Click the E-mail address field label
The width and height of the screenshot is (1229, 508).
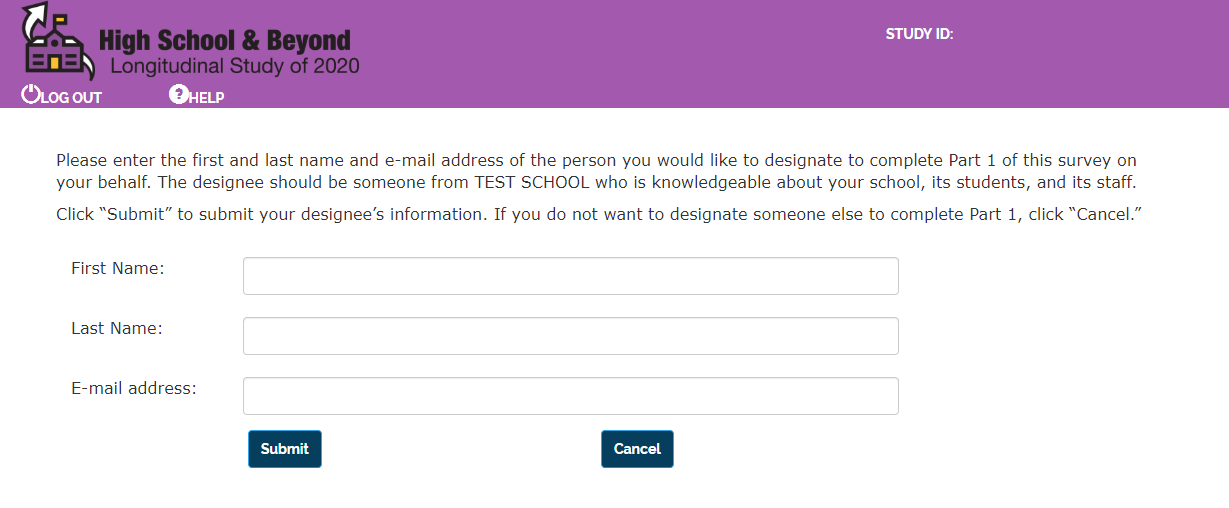tap(134, 388)
